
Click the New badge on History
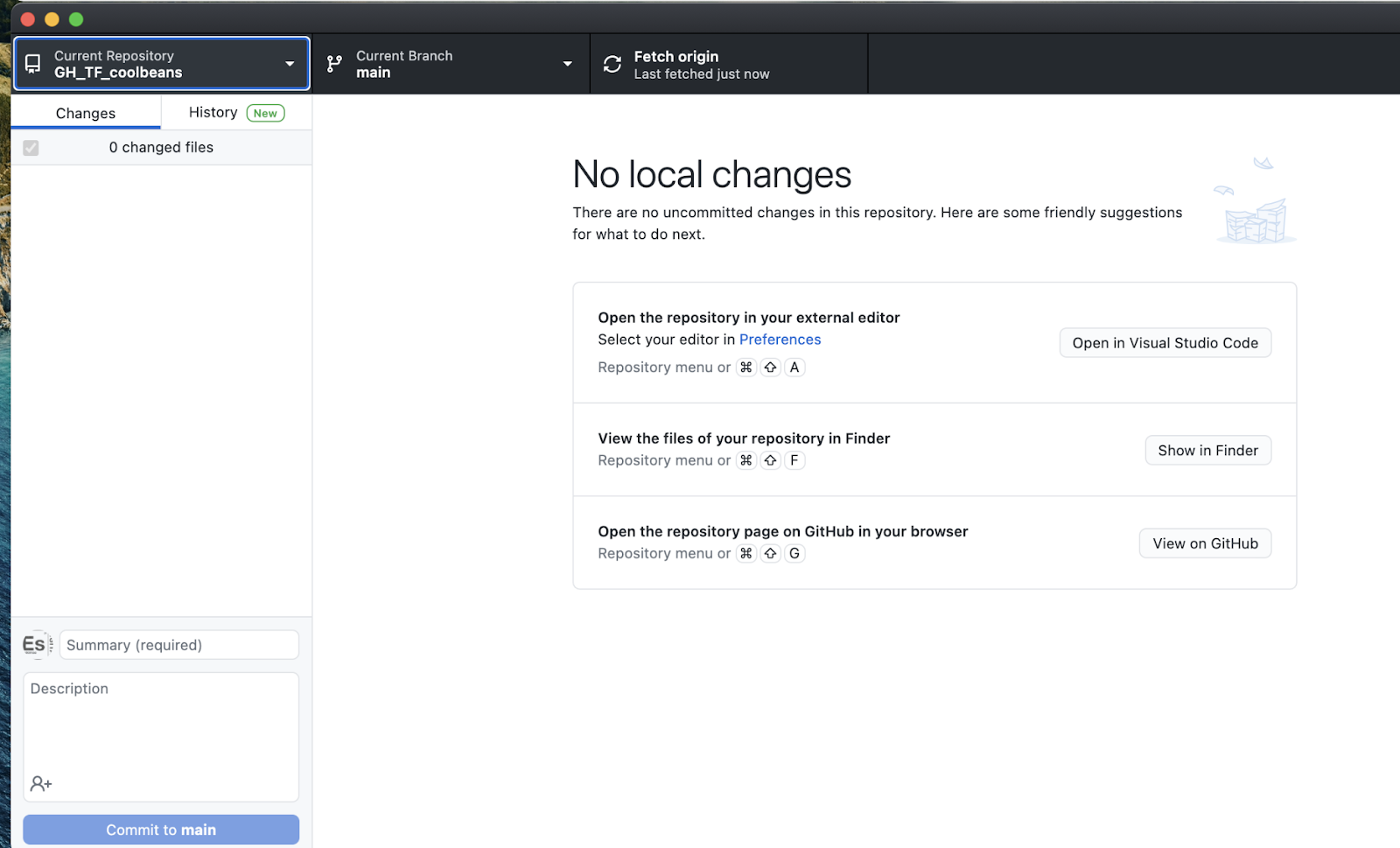(x=265, y=113)
